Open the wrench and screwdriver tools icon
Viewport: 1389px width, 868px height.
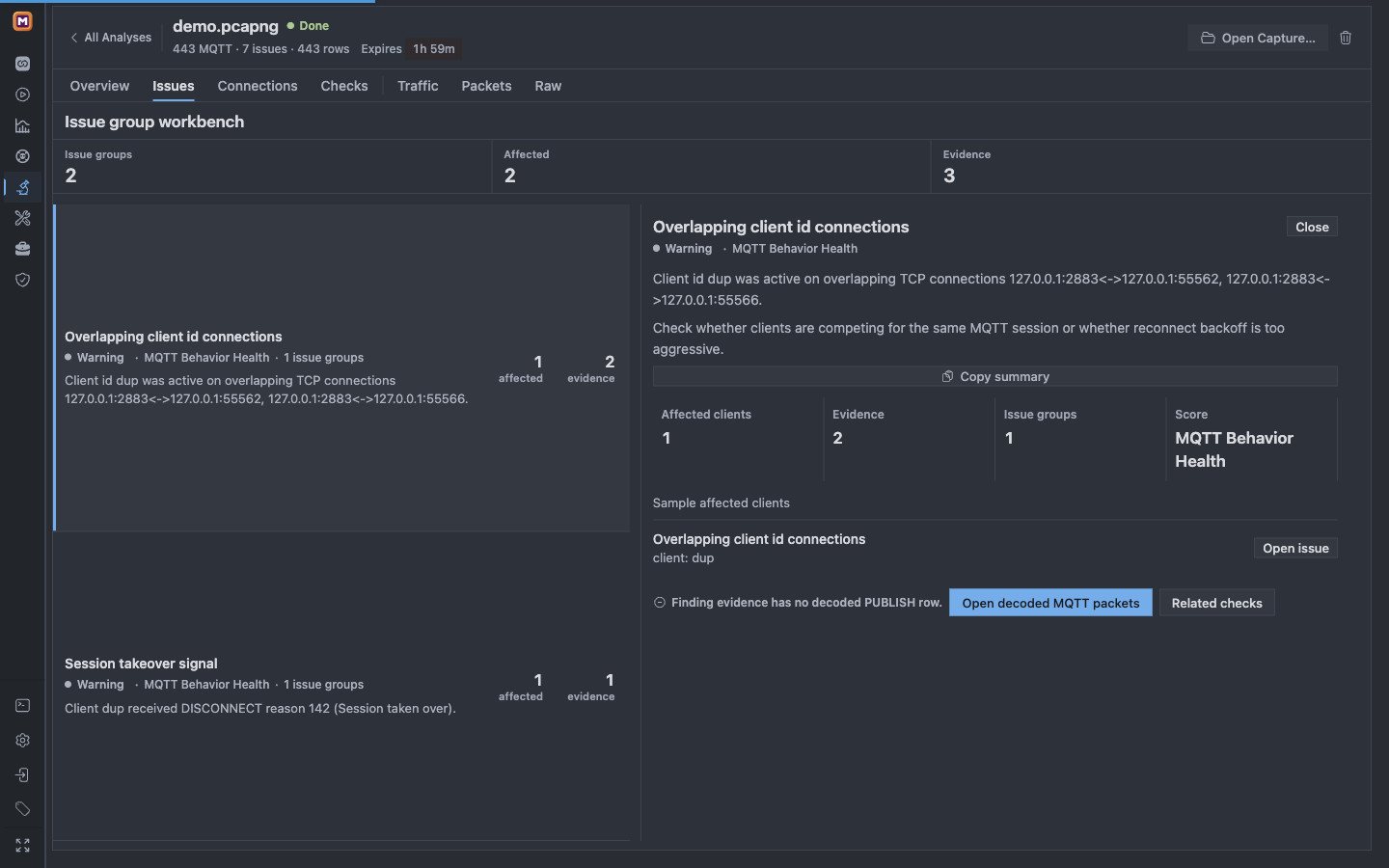coord(22,218)
